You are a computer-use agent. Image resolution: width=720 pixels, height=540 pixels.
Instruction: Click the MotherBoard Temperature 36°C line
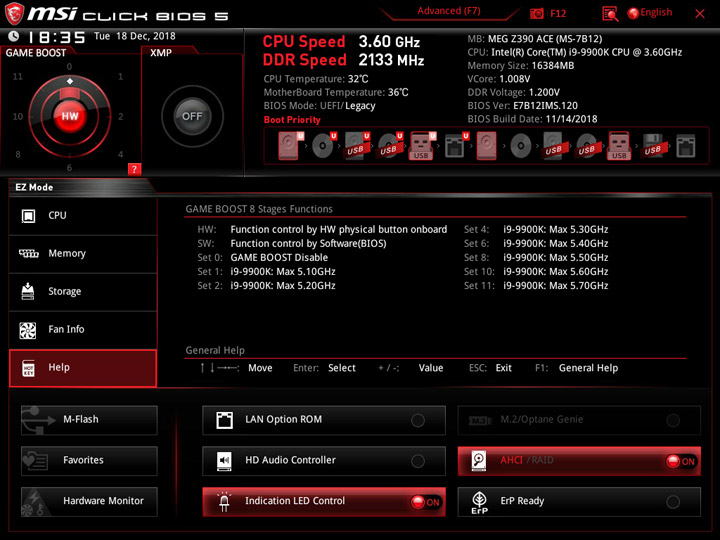pyautogui.click(x=336, y=92)
